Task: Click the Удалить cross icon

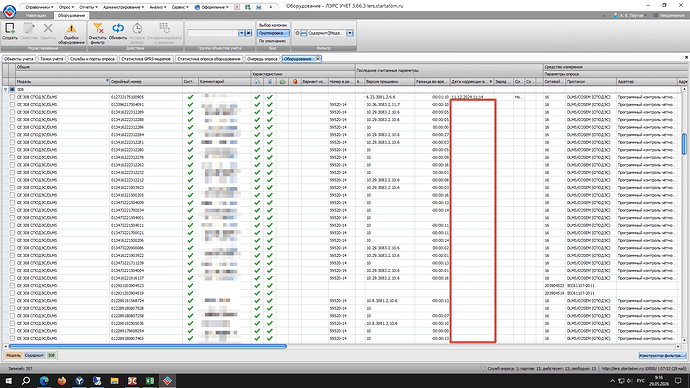Action: 48,29
